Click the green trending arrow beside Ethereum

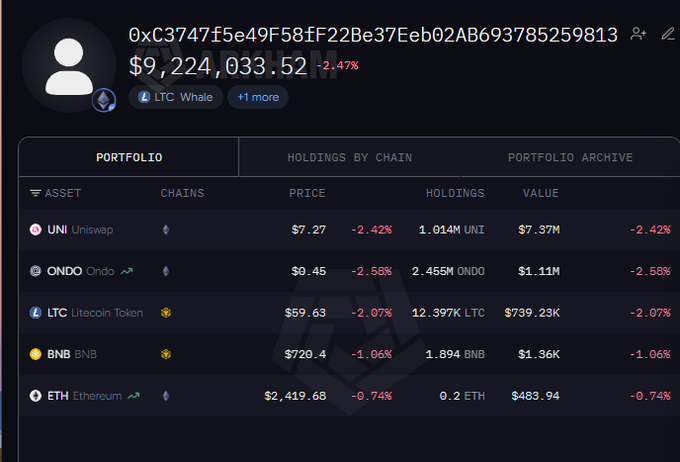click(134, 396)
